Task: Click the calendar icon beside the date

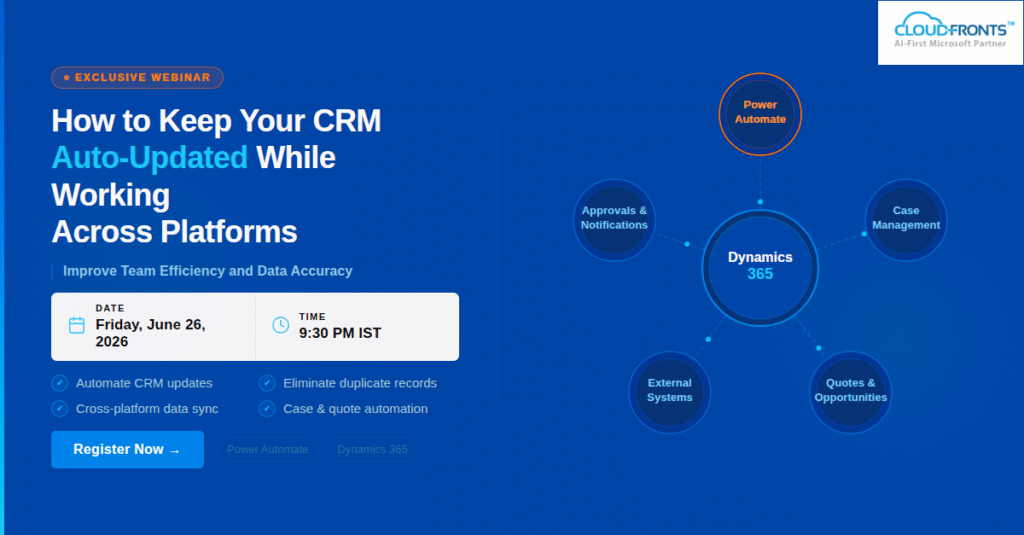Action: coord(77,325)
